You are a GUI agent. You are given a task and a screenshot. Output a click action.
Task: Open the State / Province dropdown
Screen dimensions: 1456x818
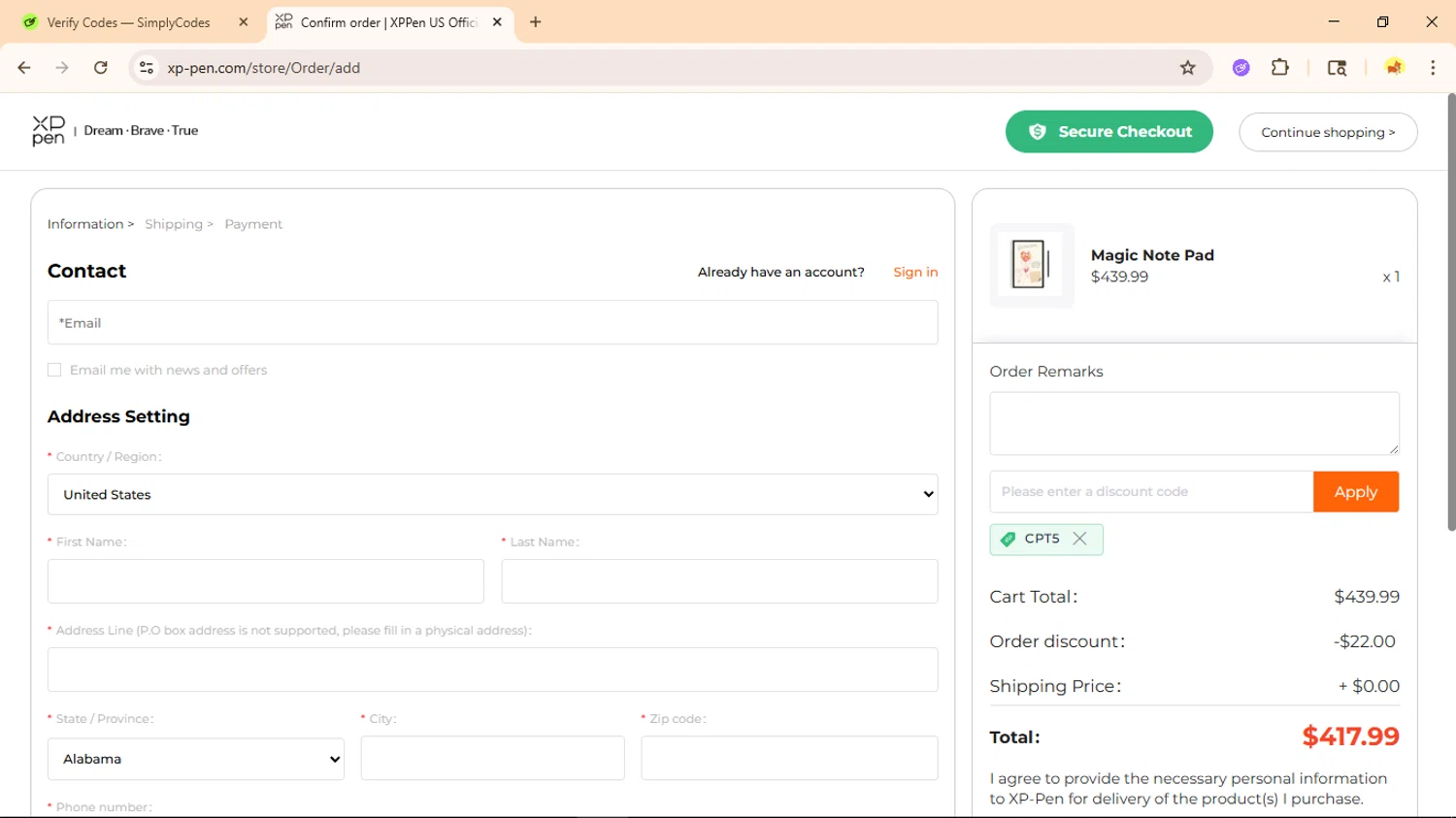point(196,759)
